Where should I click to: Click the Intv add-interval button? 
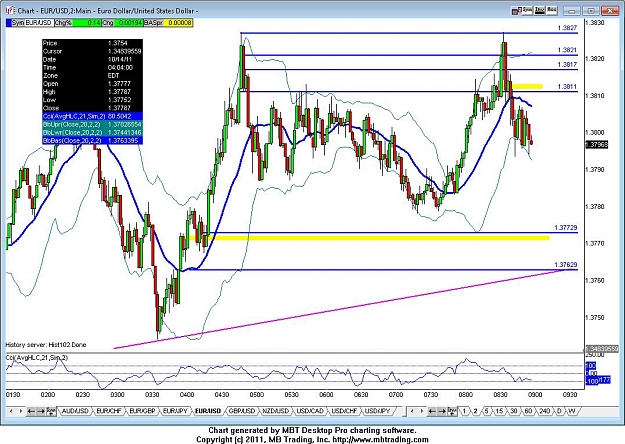point(452,411)
